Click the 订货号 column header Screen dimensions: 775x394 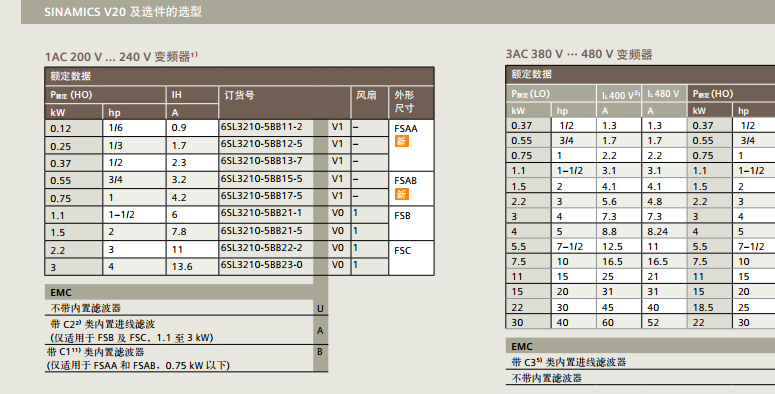[239, 95]
